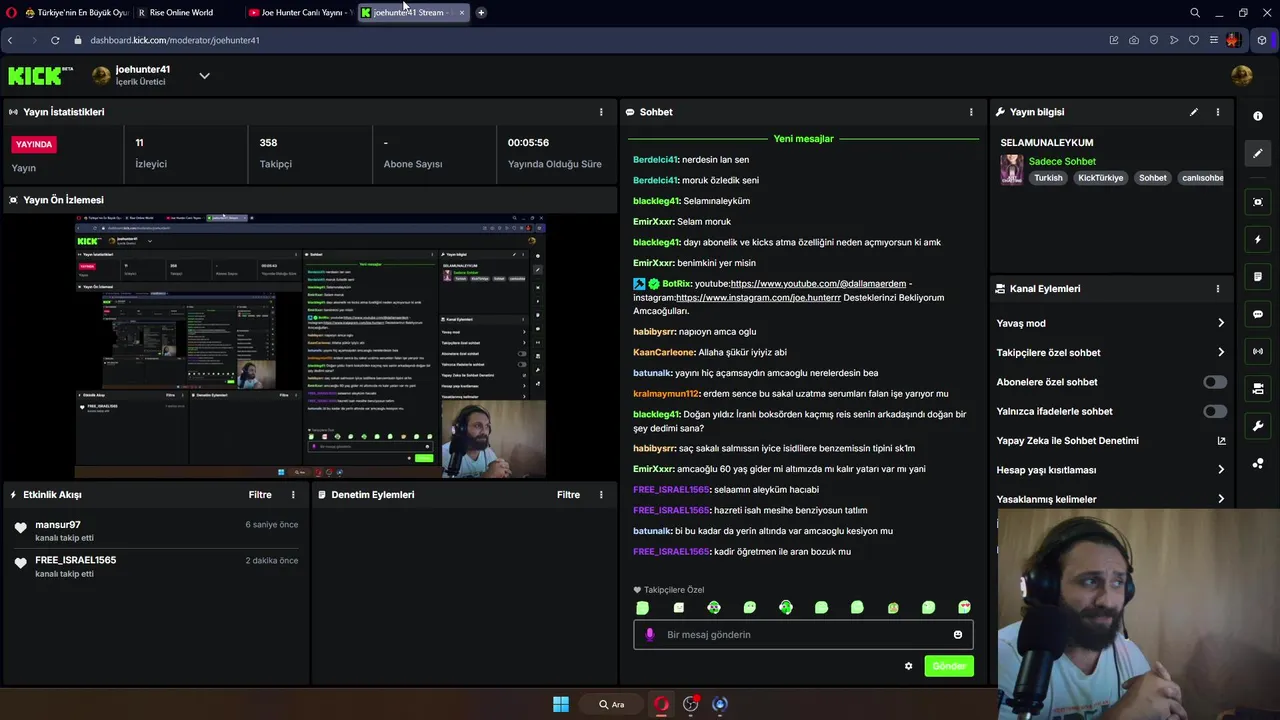Open Opera browser on taskbar

coord(661,704)
